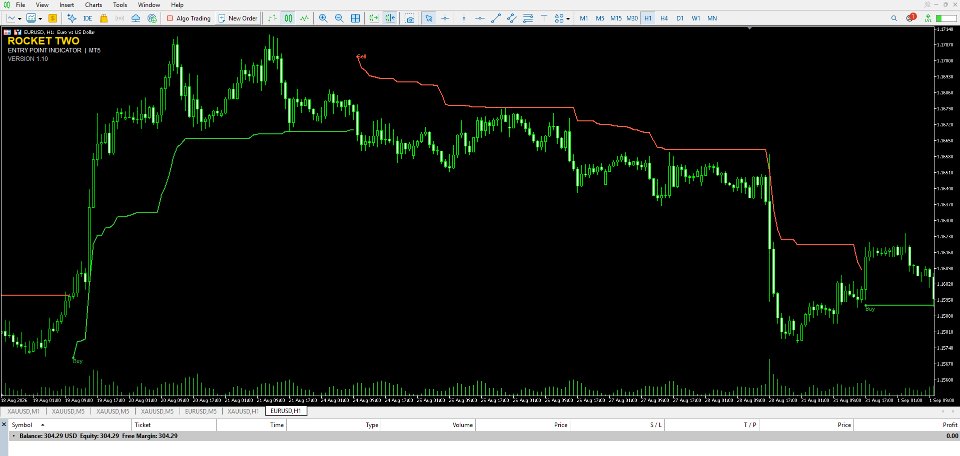Viewport: 960px width, 456px height.
Task: Sort trades by Symbol column
Action: [x=70, y=424]
